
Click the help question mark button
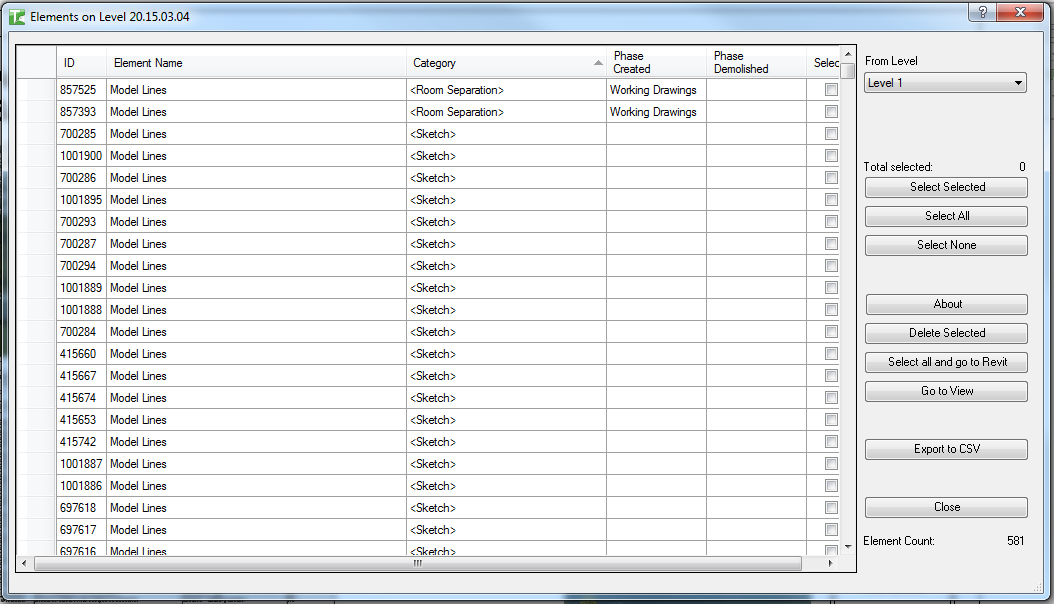tap(983, 12)
